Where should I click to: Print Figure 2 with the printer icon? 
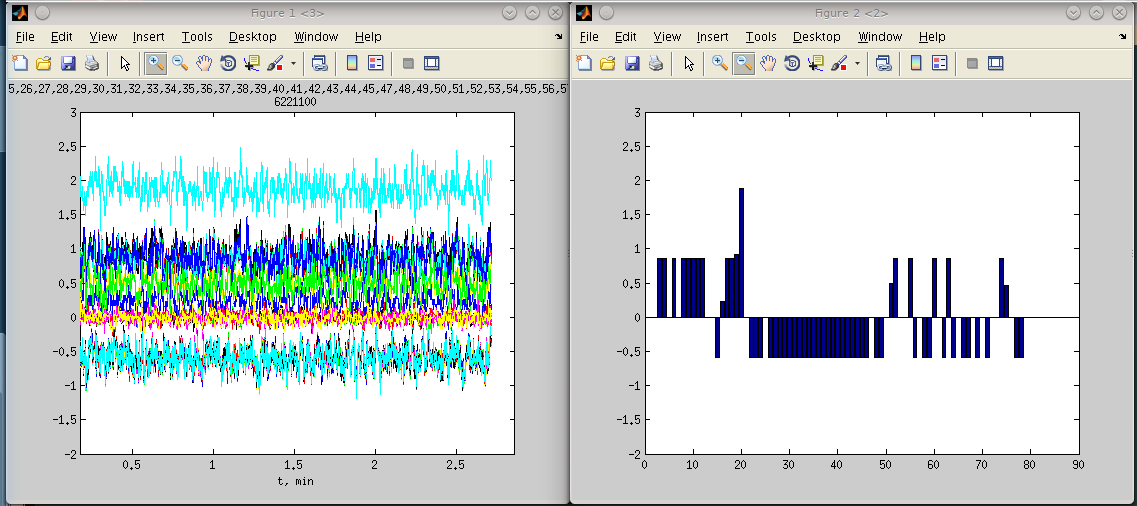(x=656, y=63)
